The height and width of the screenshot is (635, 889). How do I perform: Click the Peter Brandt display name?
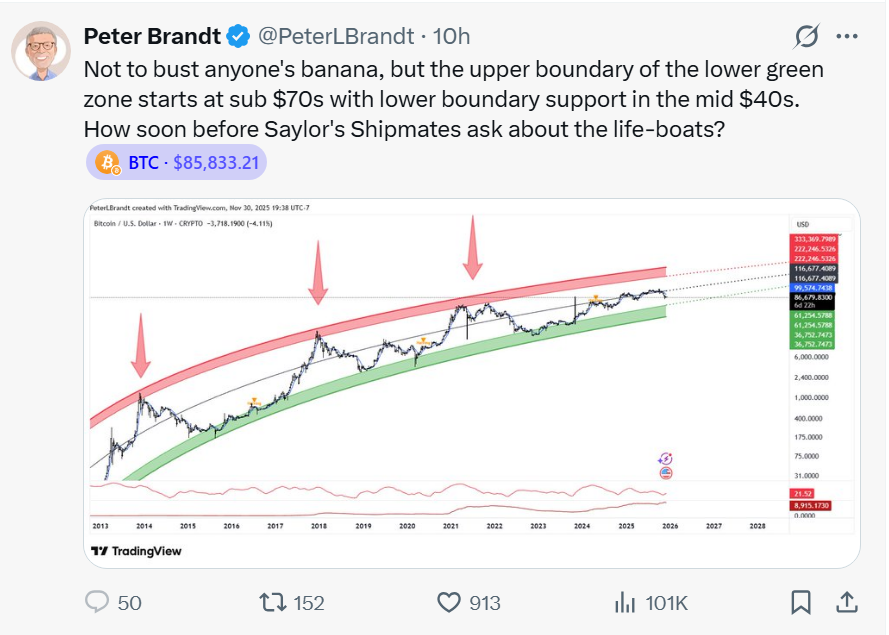tap(150, 36)
